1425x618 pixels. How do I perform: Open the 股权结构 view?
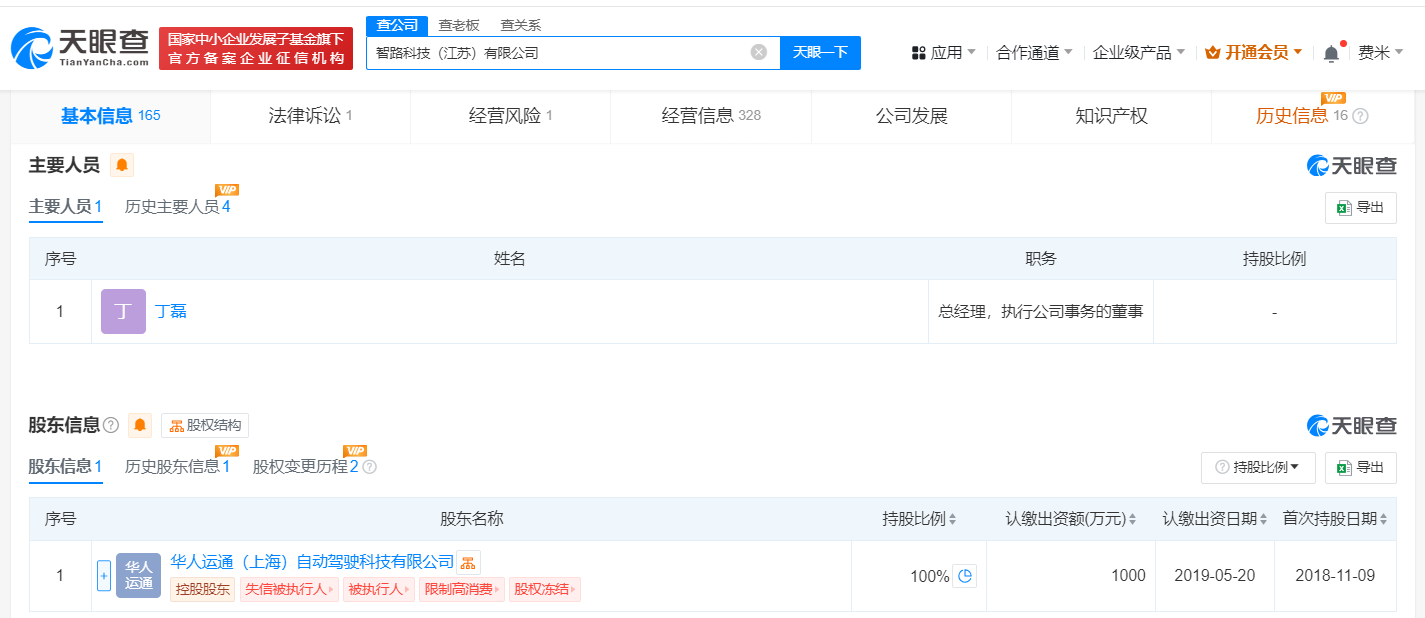[x=205, y=425]
